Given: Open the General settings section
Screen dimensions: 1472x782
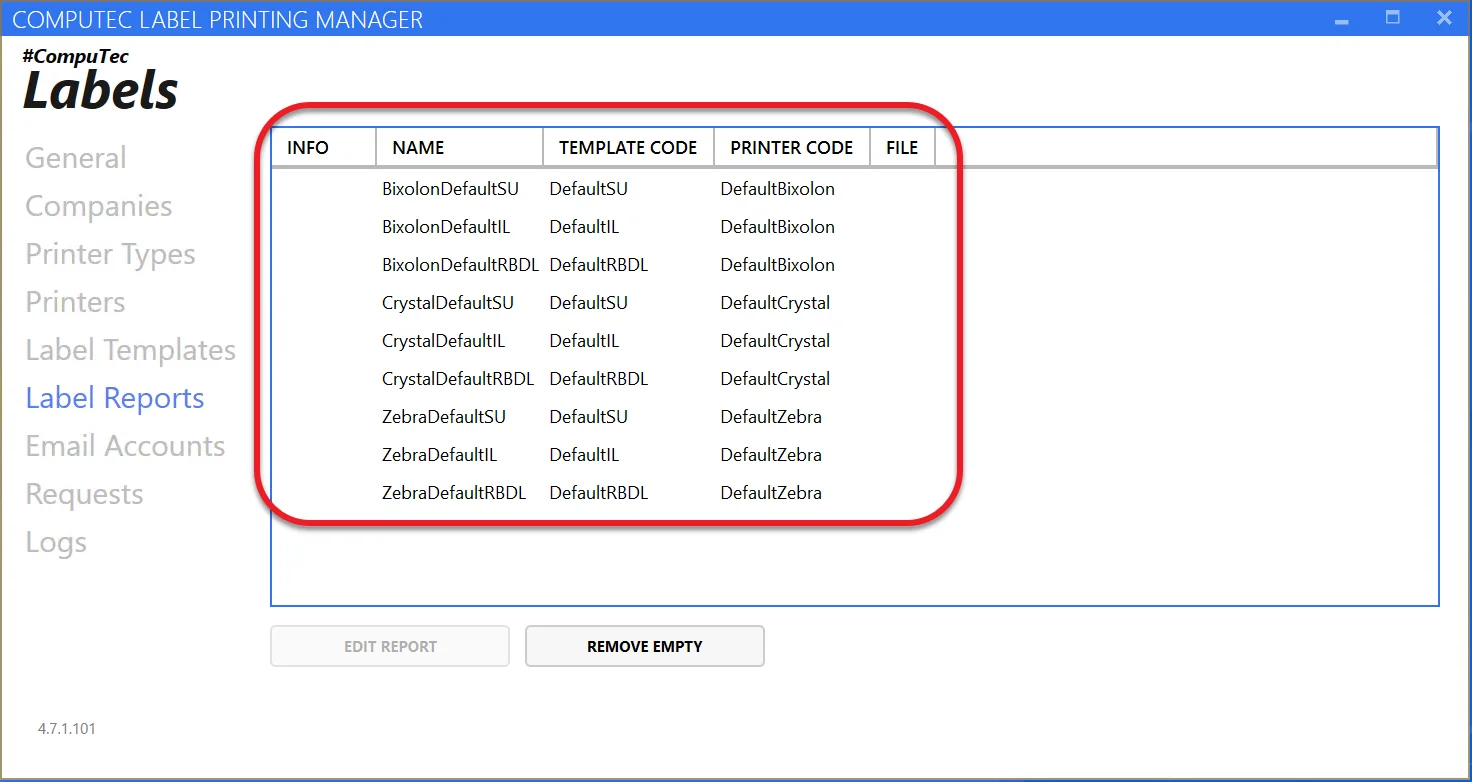Looking at the screenshot, I should 76,158.
